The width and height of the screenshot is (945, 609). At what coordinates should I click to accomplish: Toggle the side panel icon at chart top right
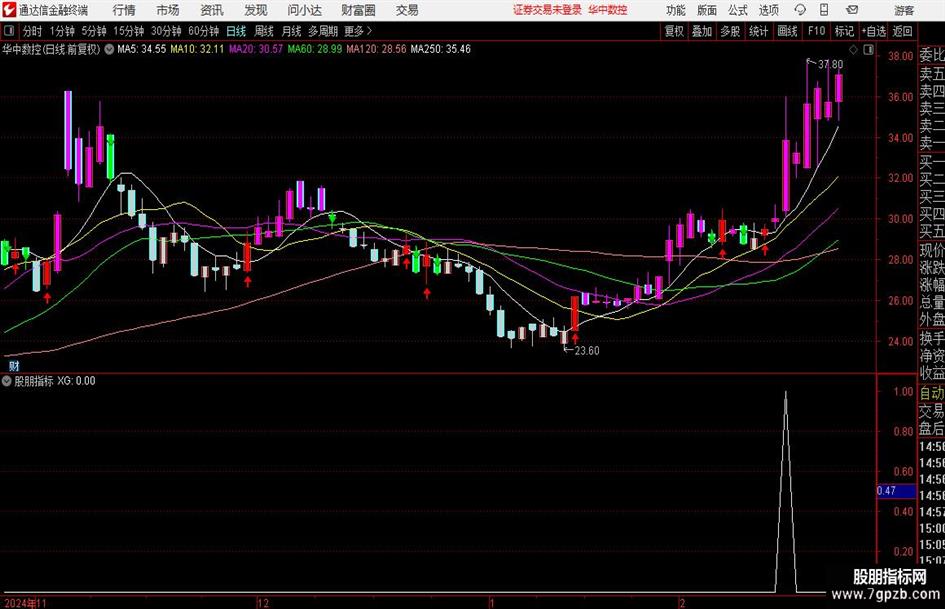(868, 49)
